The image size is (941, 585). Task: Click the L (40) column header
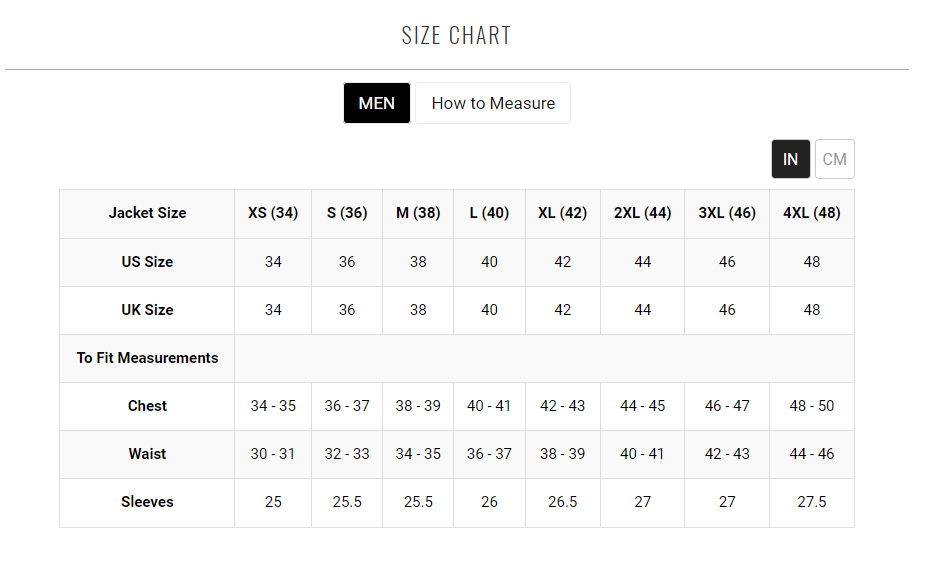(x=489, y=213)
